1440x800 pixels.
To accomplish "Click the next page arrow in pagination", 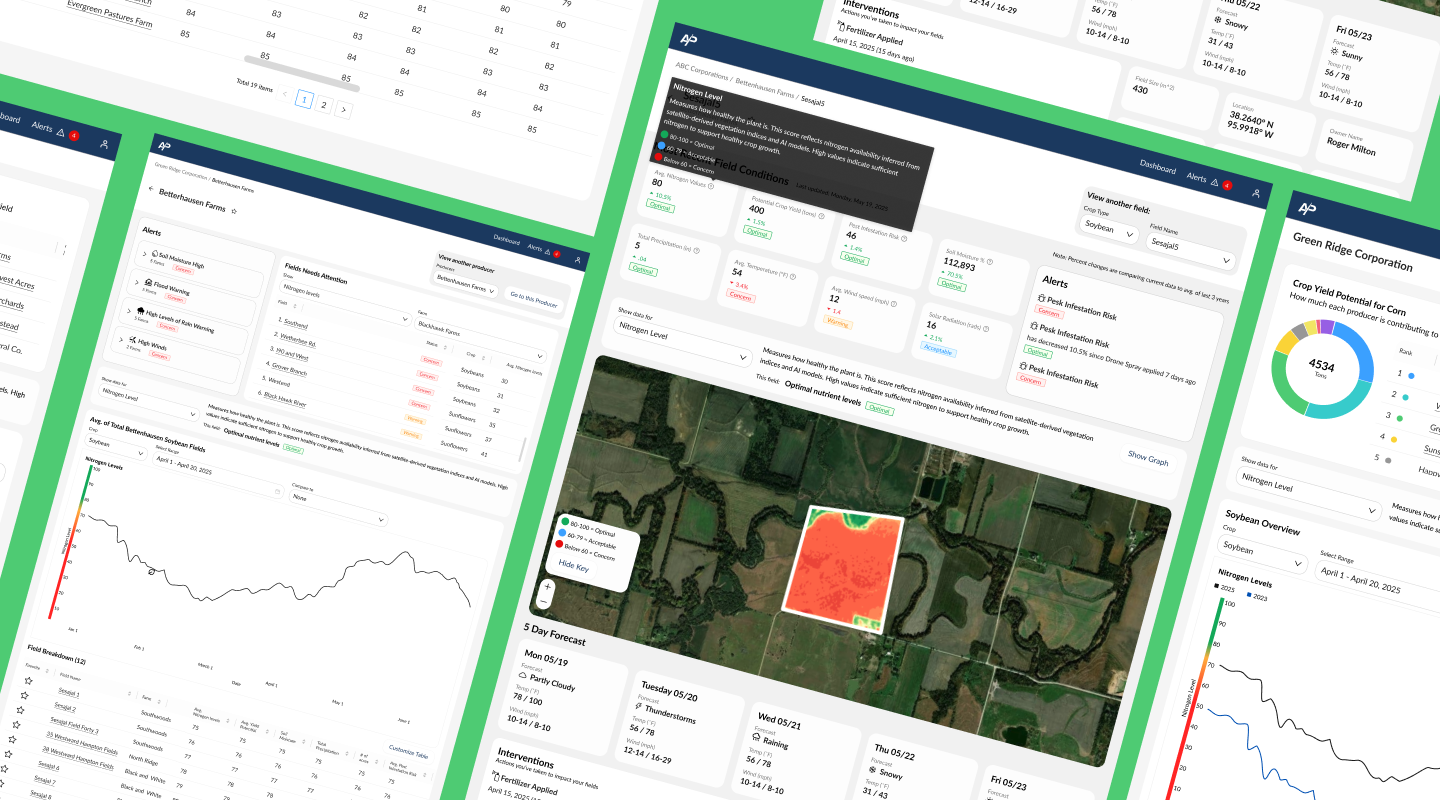I will (x=344, y=108).
